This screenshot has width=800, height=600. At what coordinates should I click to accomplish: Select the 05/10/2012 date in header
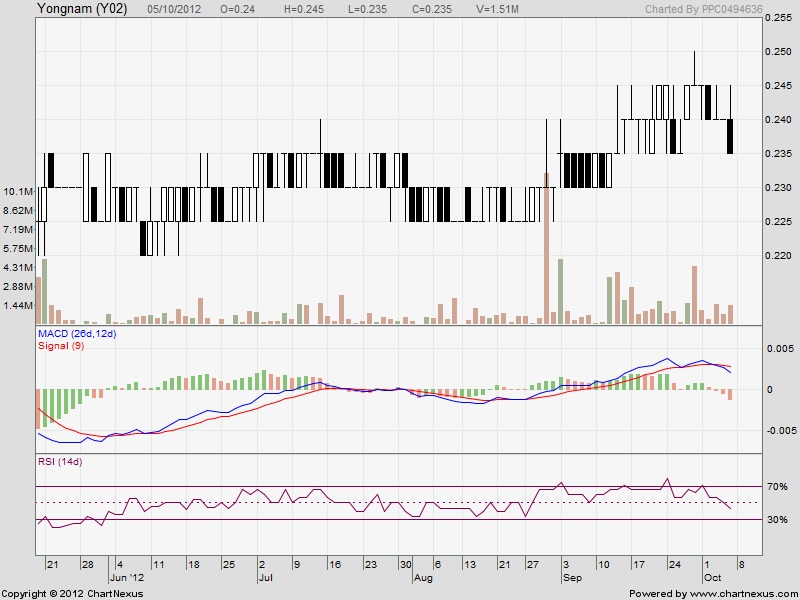click(174, 9)
